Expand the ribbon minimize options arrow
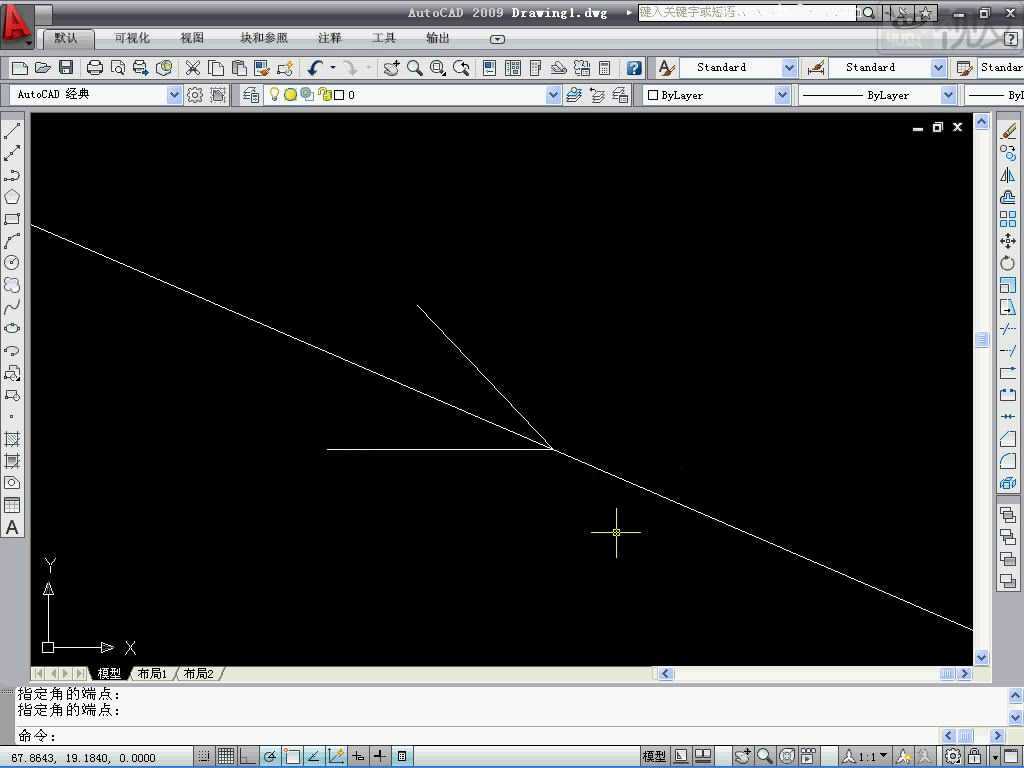Viewport: 1024px width, 768px height. click(497, 39)
